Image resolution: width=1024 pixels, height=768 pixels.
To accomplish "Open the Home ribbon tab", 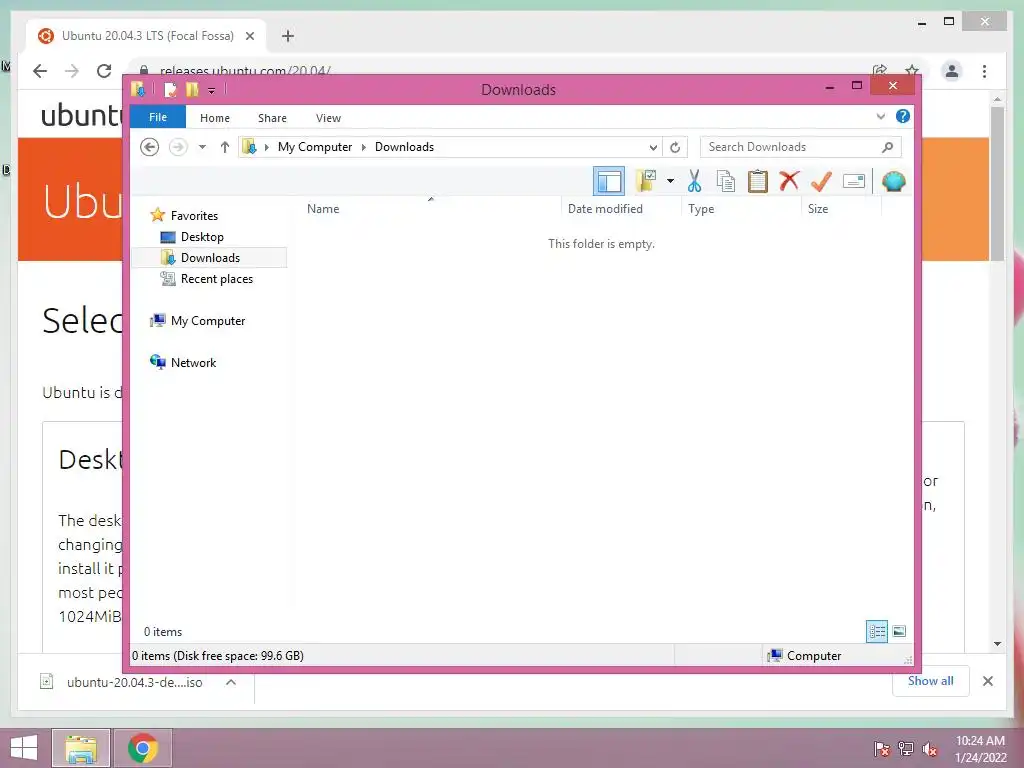I will click(215, 118).
